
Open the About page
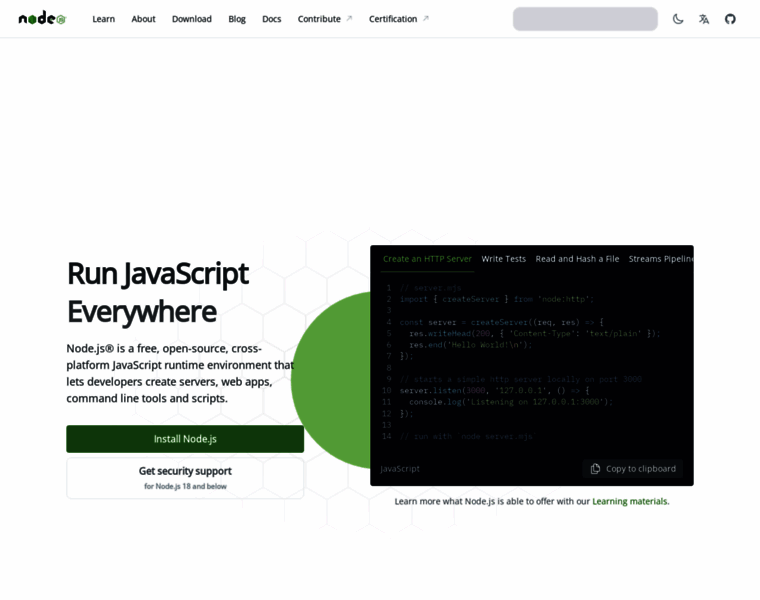pyautogui.click(x=143, y=19)
